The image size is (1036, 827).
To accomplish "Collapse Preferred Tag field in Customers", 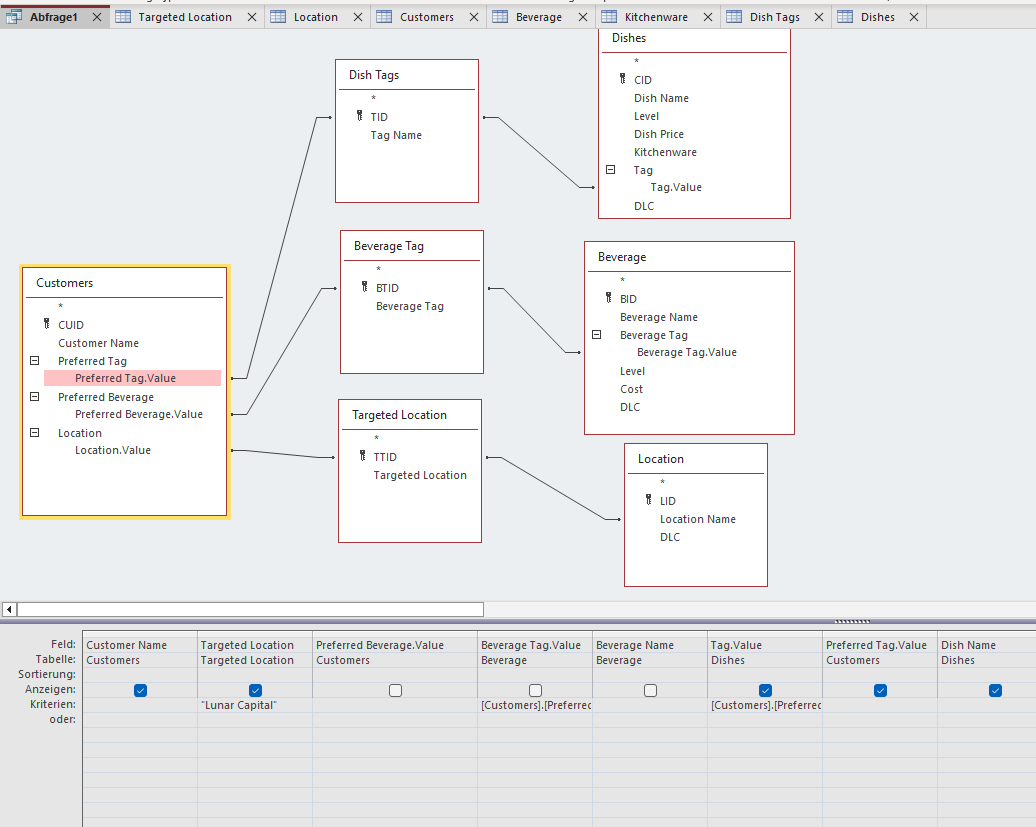I will click(x=34, y=361).
